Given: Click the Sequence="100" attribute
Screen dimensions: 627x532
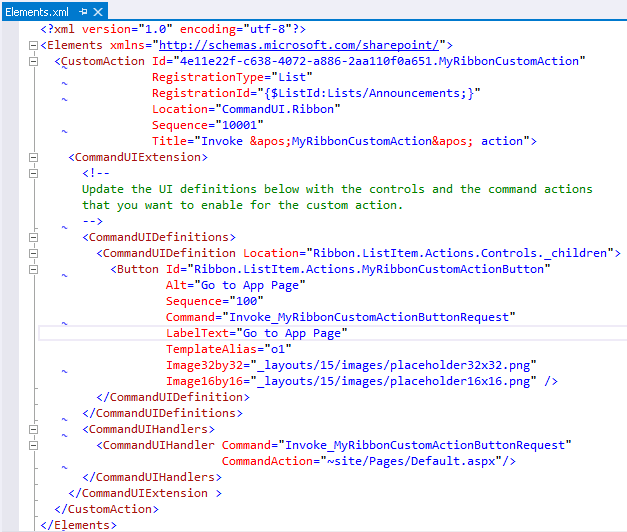Looking at the screenshot, I should (215, 301).
